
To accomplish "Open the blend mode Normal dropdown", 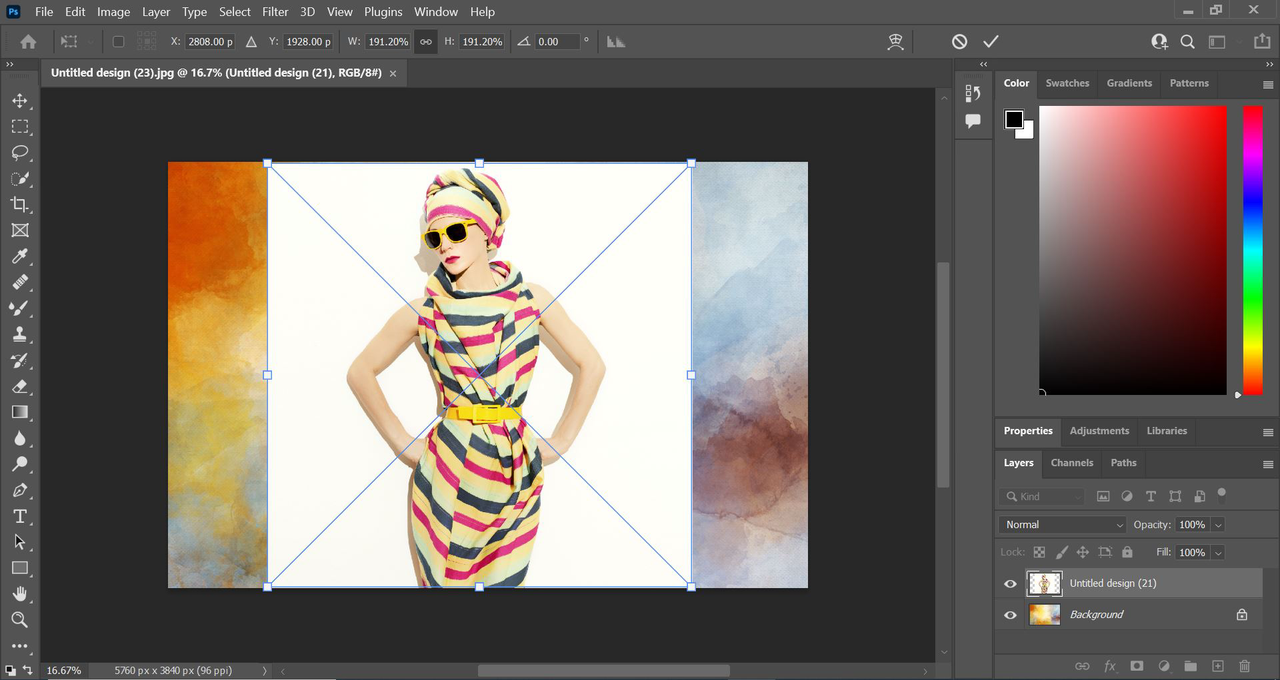I will [1063, 525].
